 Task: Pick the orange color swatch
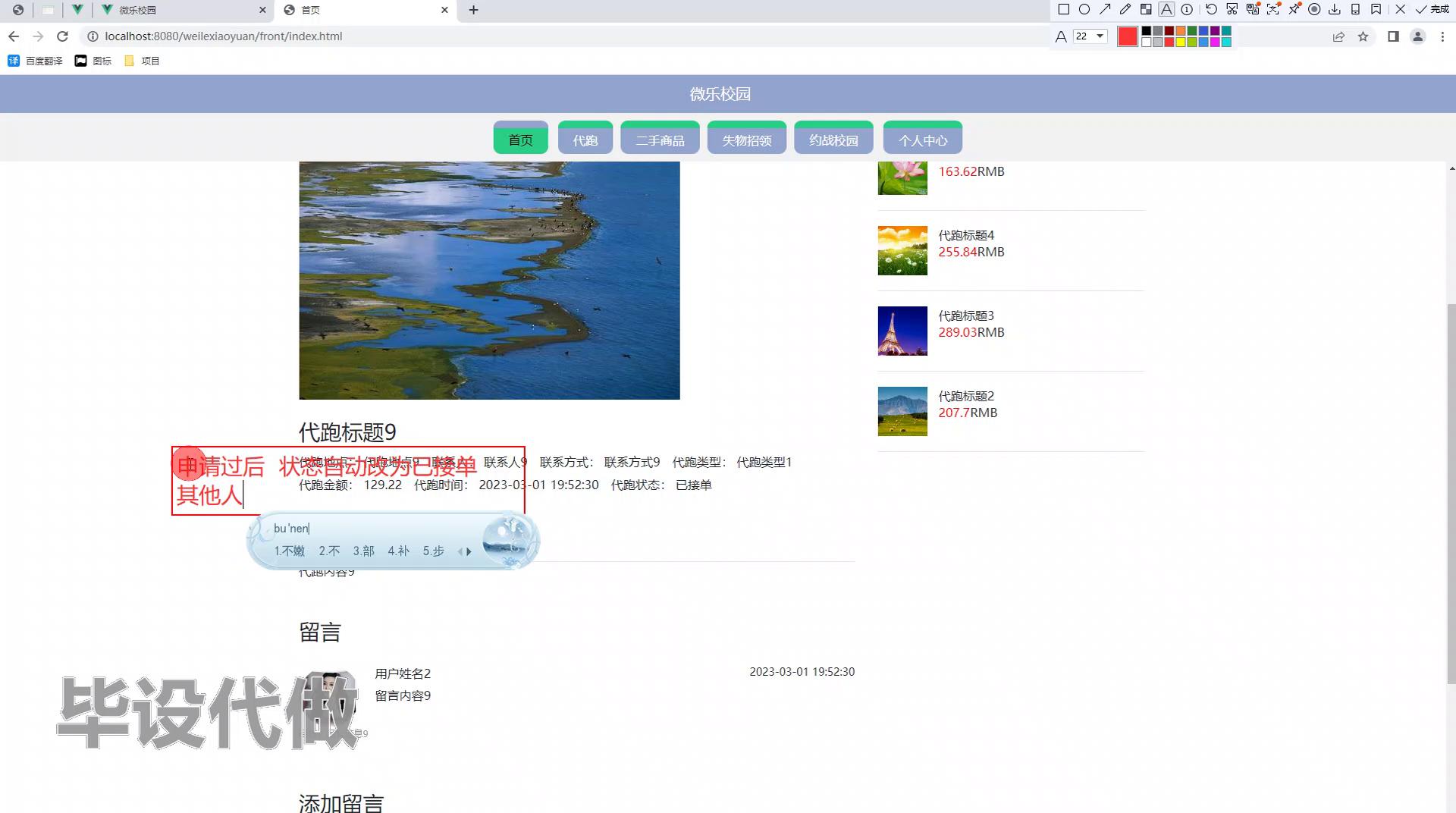(1181, 31)
